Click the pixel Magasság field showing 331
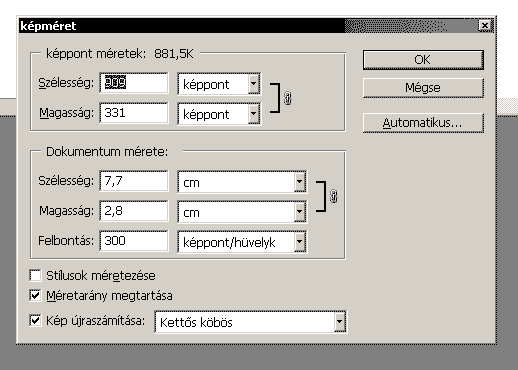Screen dimensions: 518x370 click(x=134, y=113)
